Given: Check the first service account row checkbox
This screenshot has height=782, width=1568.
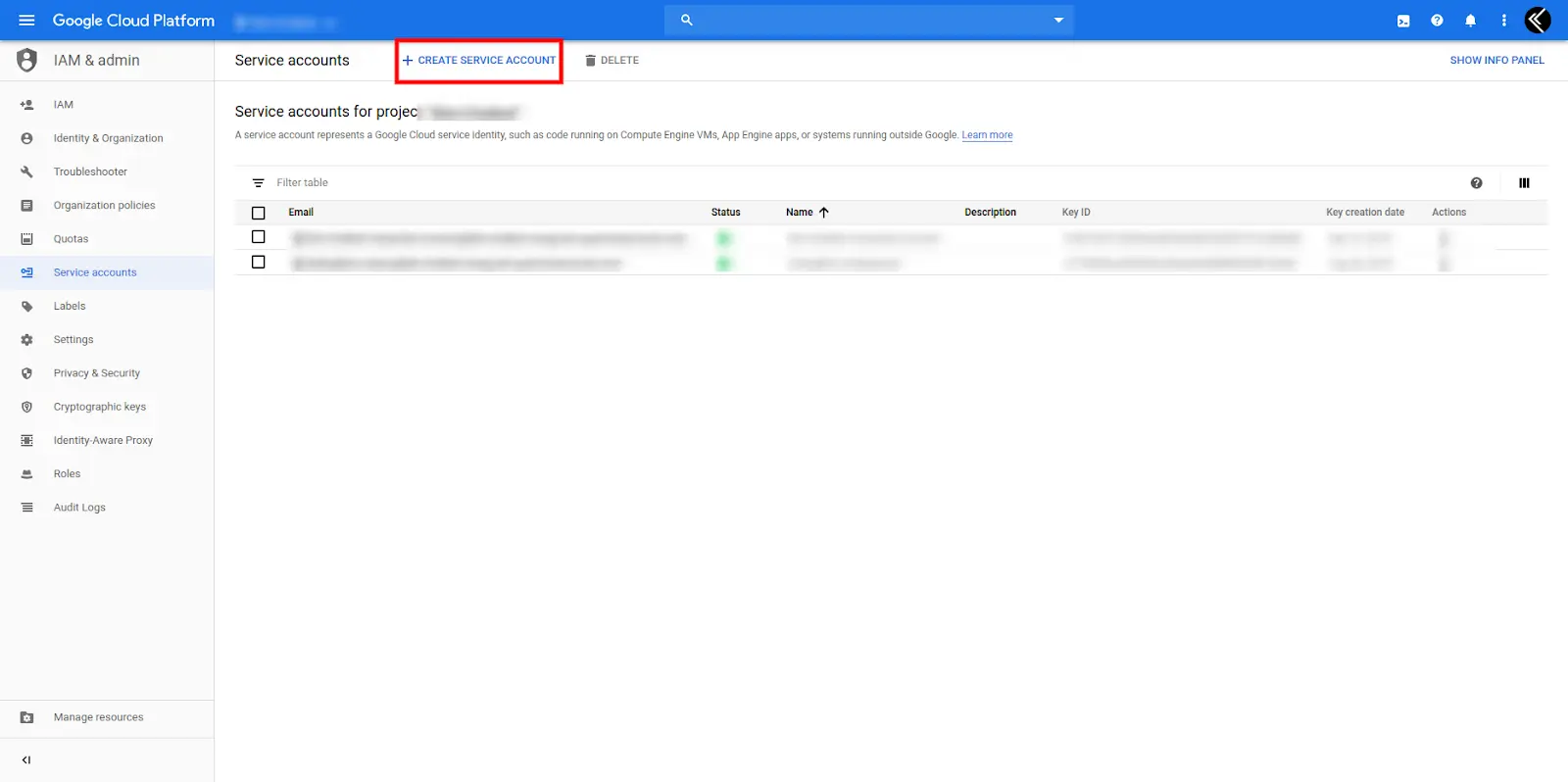Looking at the screenshot, I should [x=259, y=237].
